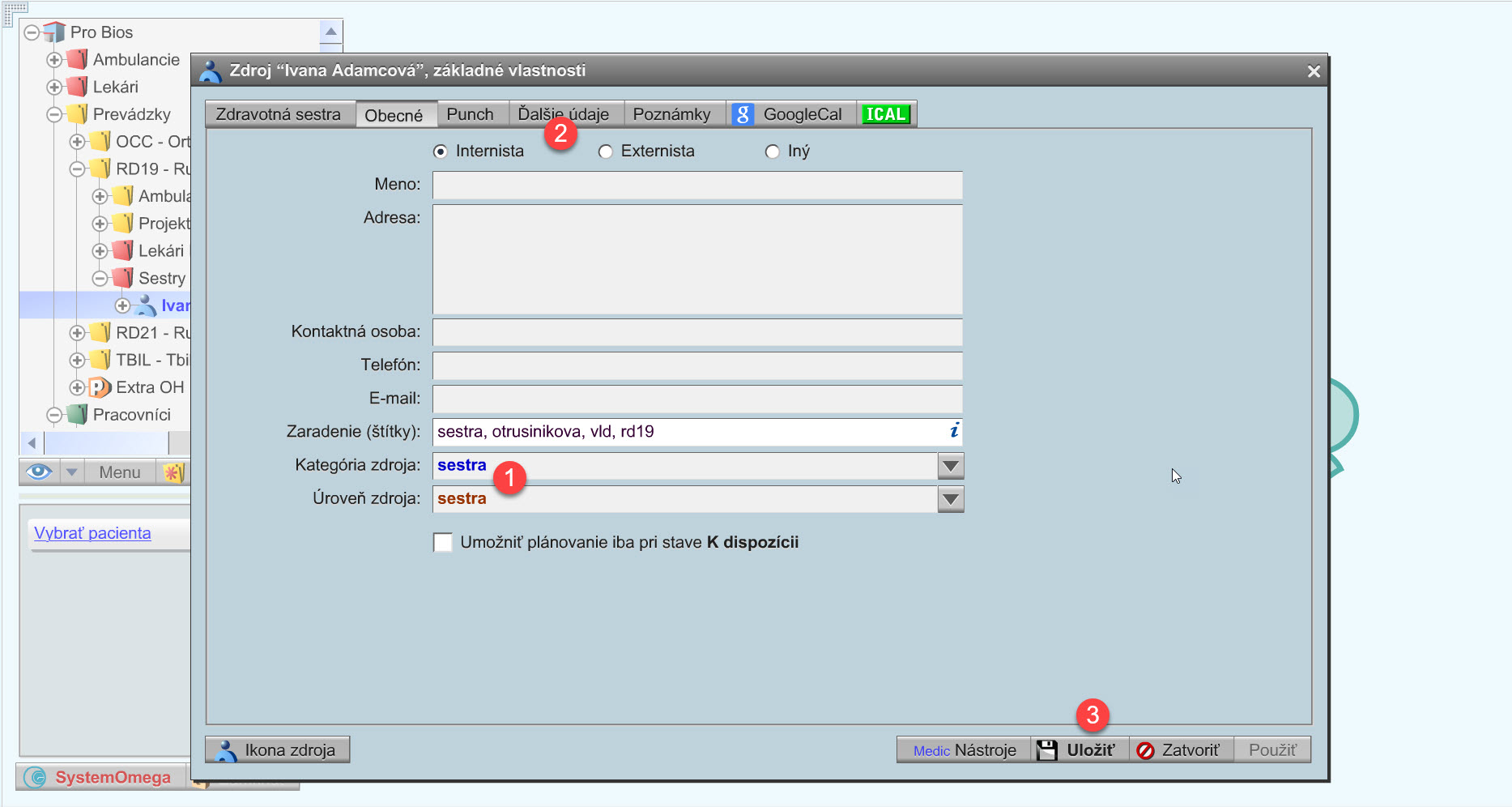Image resolution: width=1512 pixels, height=807 pixels.
Task: Click into the Telefón input field
Action: [696, 365]
